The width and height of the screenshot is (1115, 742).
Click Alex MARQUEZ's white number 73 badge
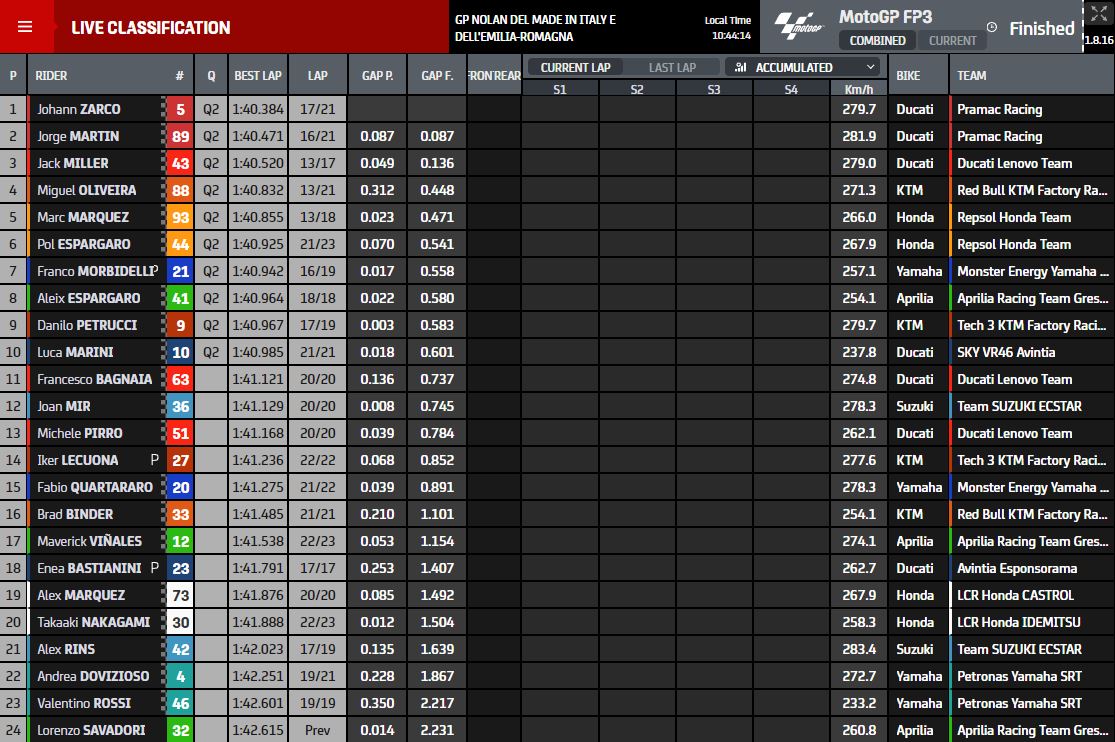pos(180,596)
